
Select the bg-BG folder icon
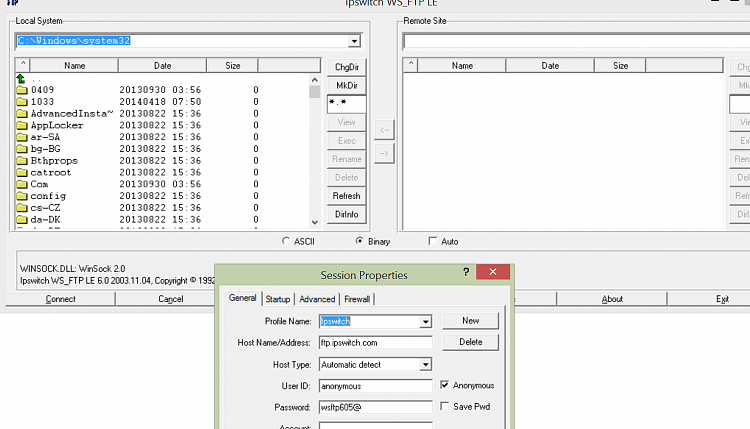(x=22, y=149)
